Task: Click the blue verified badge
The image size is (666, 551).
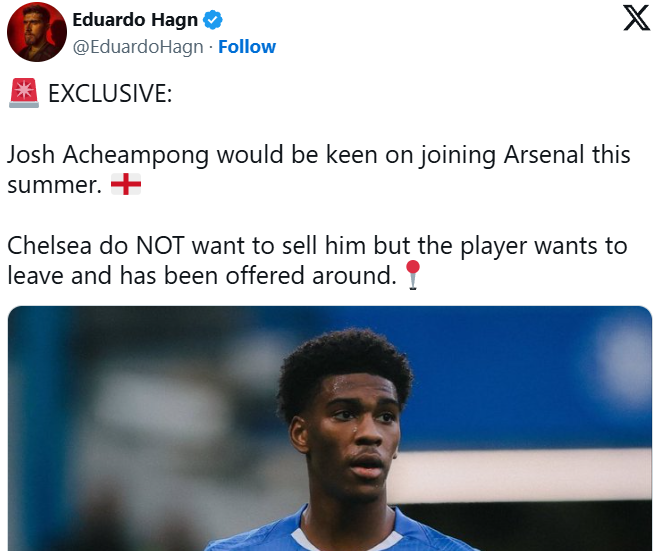Action: click(x=212, y=20)
